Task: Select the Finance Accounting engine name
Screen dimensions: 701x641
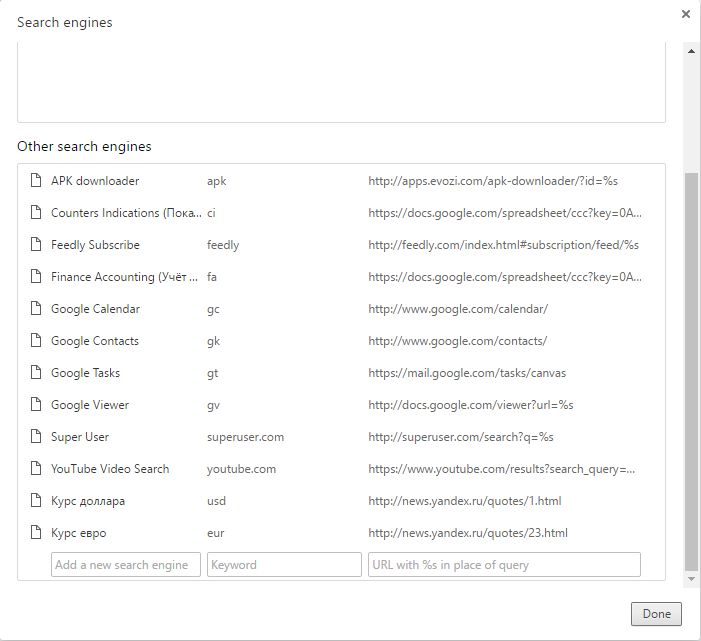Action: 124,277
